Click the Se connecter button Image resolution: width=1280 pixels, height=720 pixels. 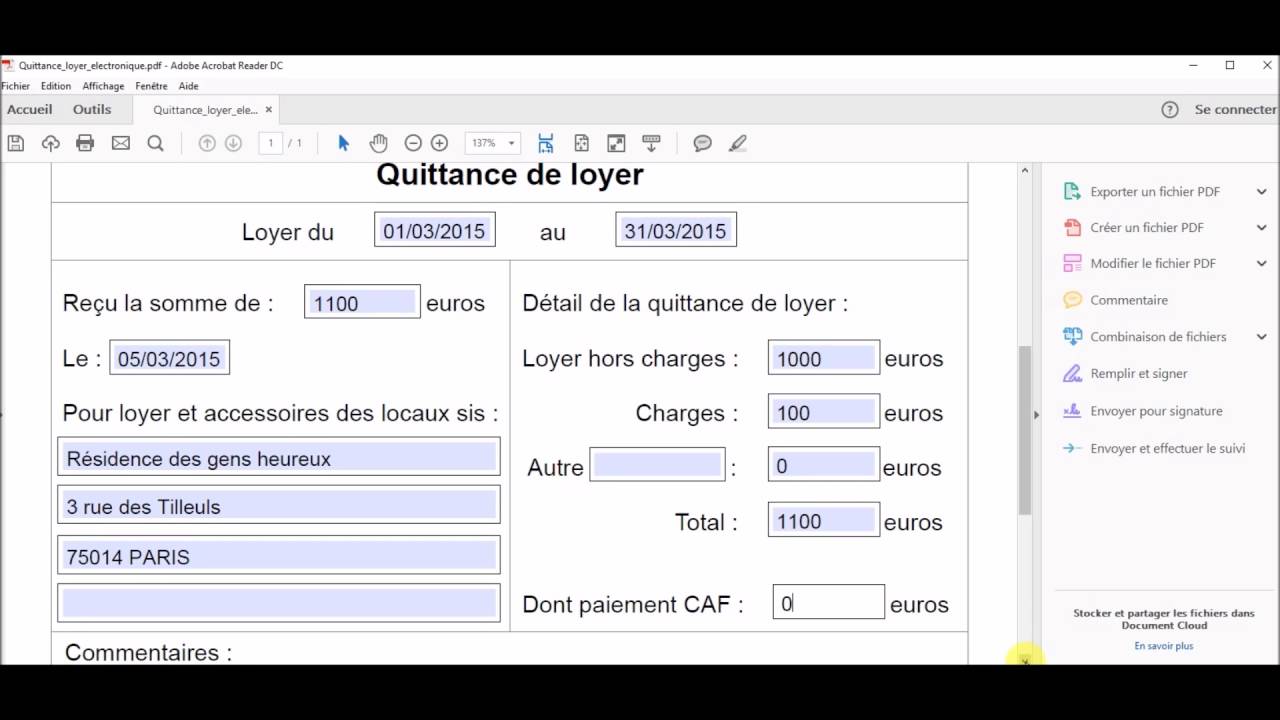click(x=1235, y=109)
